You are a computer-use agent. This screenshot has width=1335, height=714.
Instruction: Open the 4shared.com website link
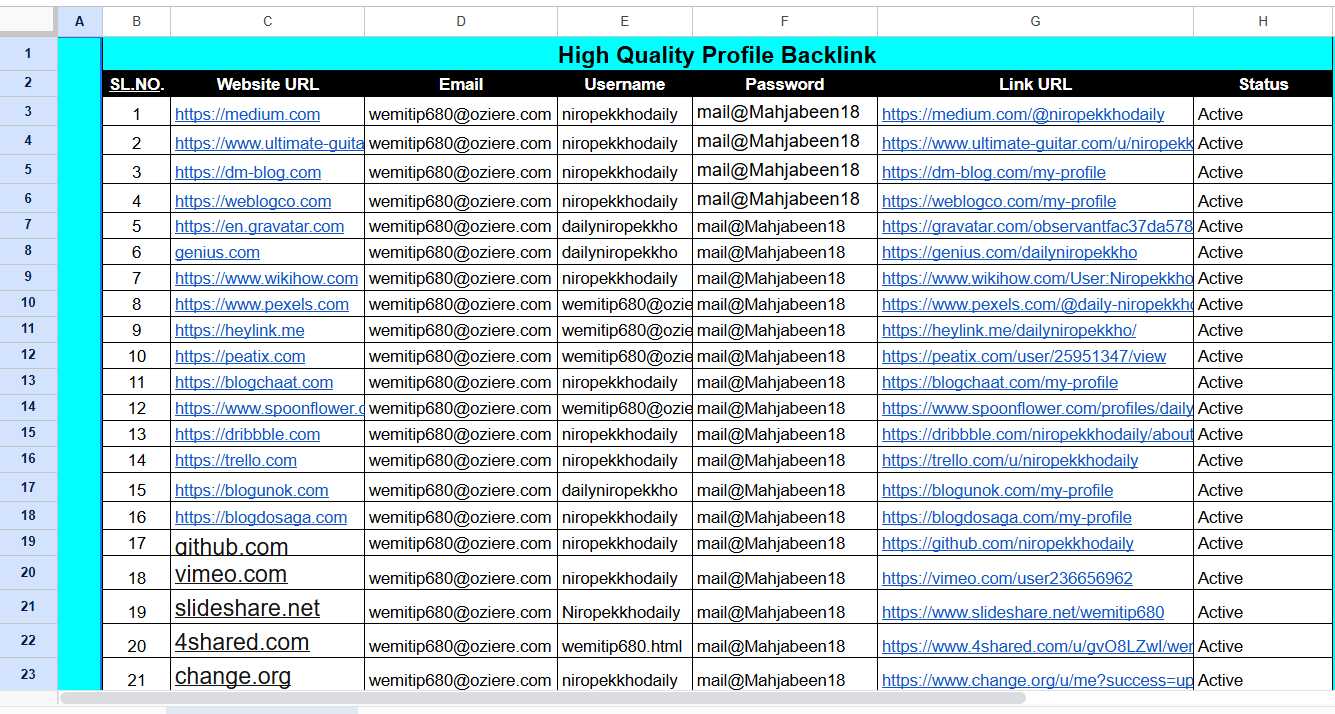(x=242, y=642)
